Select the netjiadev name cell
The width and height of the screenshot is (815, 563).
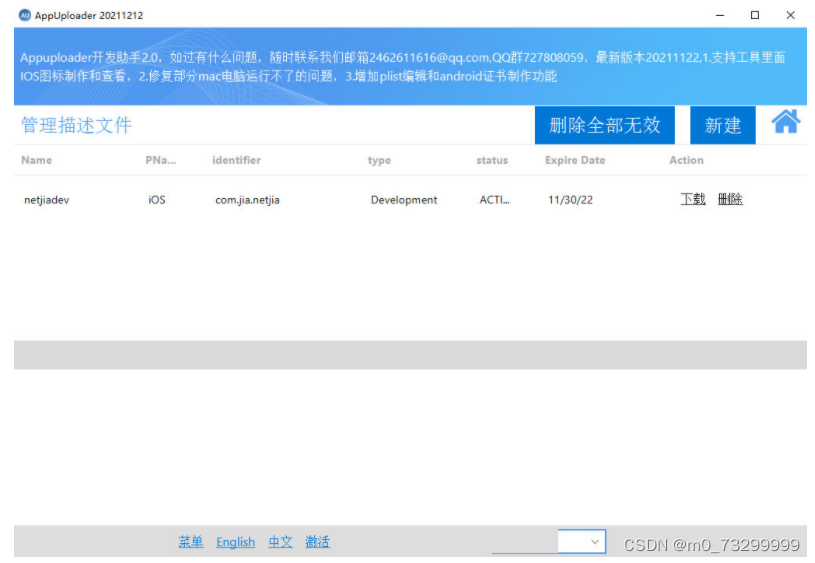(46, 200)
